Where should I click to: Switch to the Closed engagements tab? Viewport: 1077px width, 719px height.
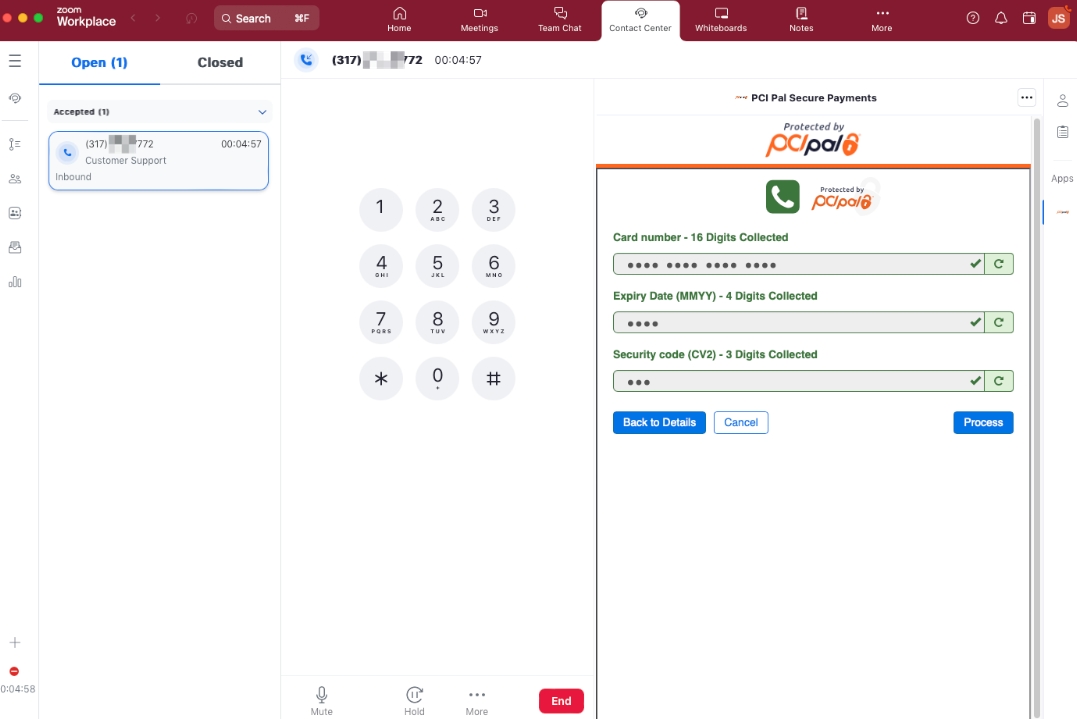coord(220,62)
